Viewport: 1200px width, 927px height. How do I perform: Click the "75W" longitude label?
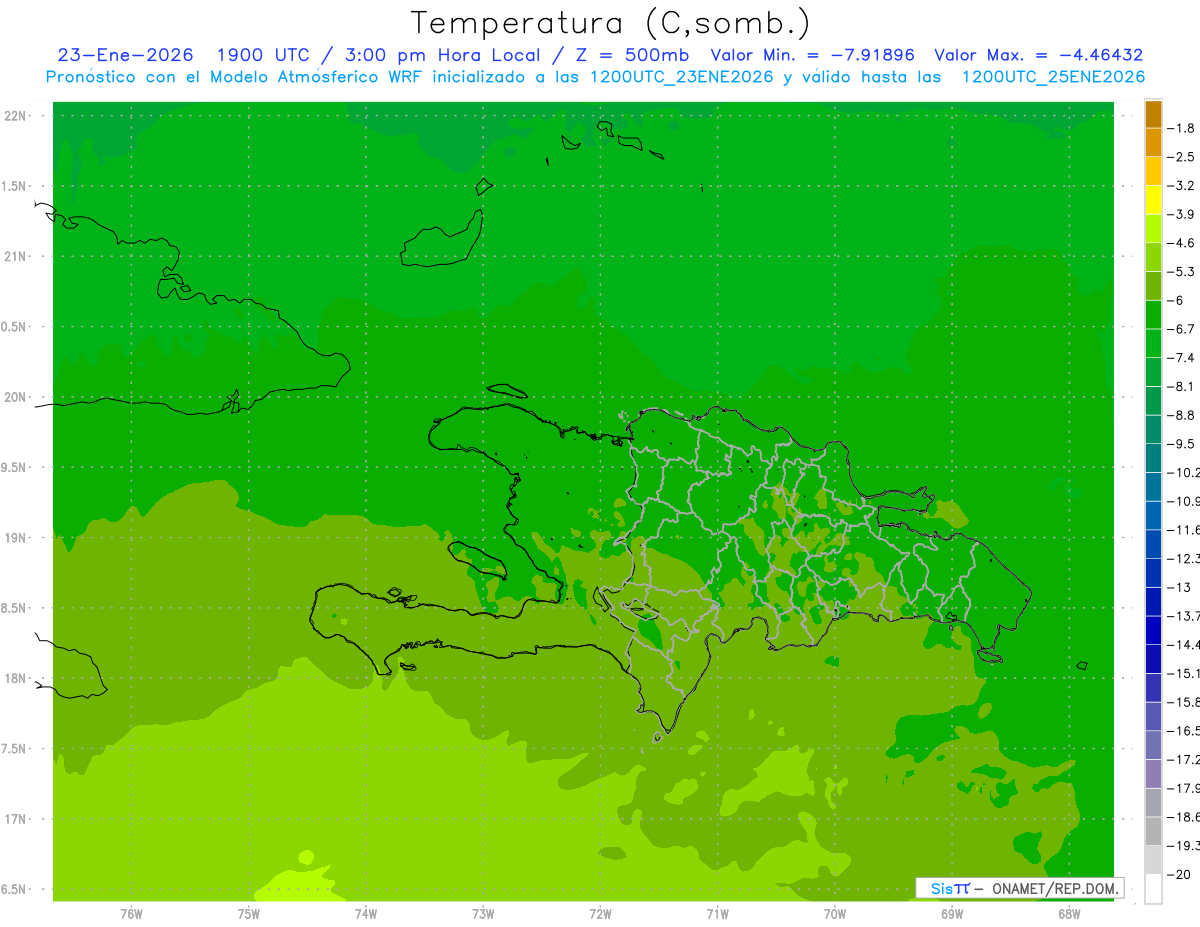coord(248,915)
